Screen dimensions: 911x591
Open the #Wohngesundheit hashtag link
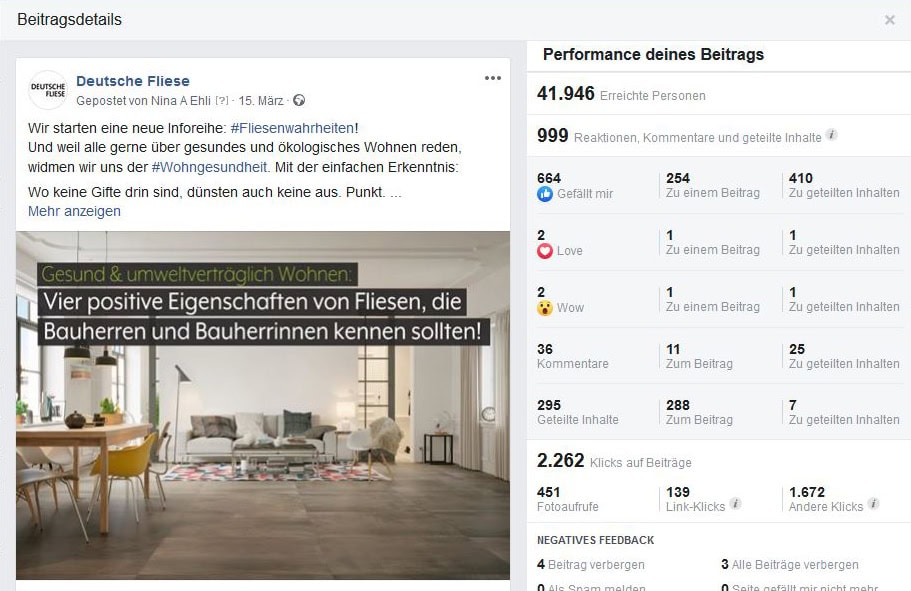point(209,167)
